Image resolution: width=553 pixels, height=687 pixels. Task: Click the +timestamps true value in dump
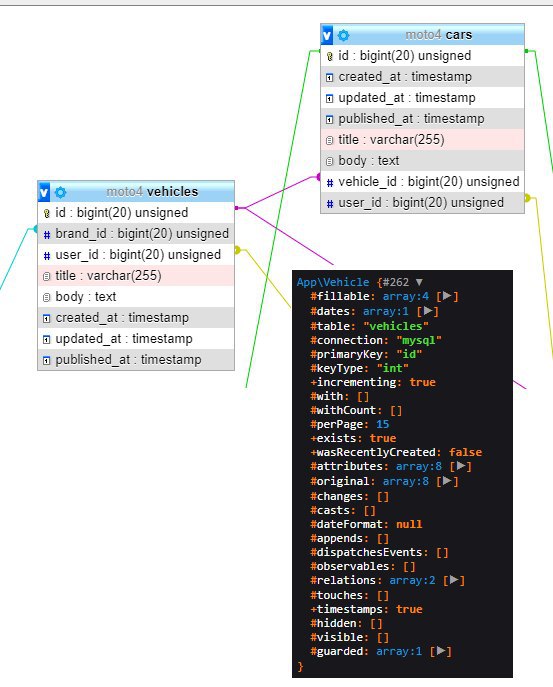(x=409, y=609)
